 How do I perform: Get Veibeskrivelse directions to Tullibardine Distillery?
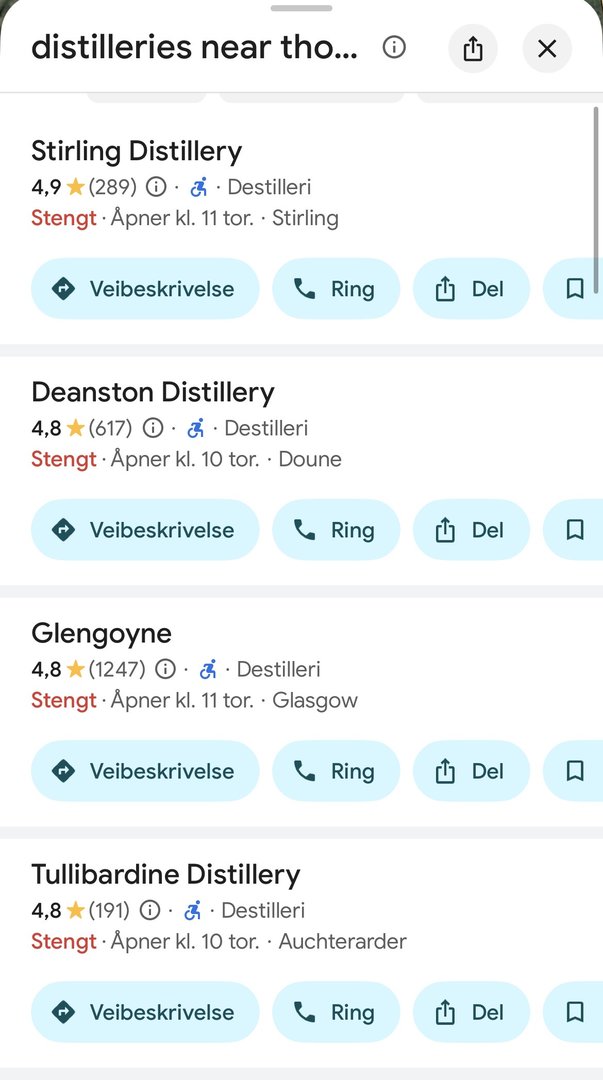145,1012
